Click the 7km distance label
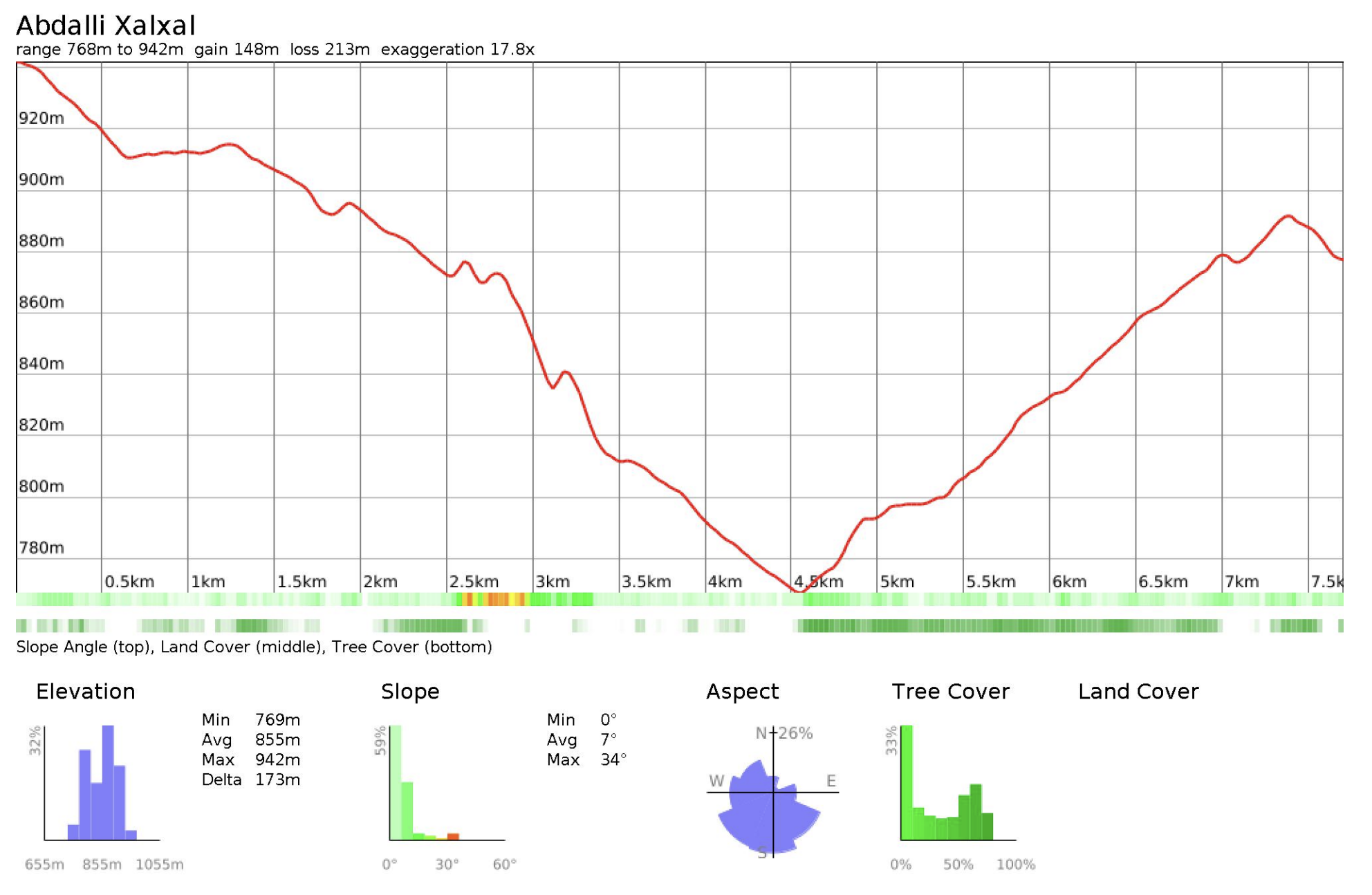 [x=1243, y=582]
